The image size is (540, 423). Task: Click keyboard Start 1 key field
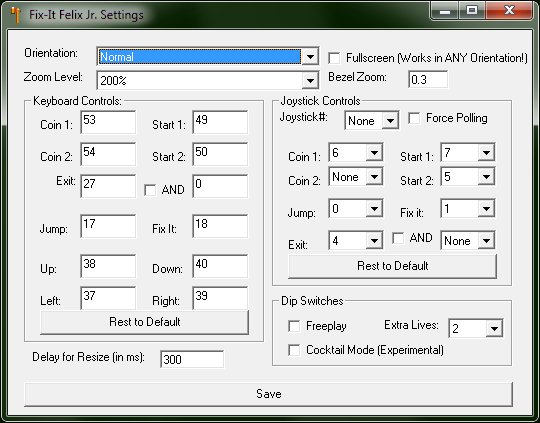(x=220, y=122)
